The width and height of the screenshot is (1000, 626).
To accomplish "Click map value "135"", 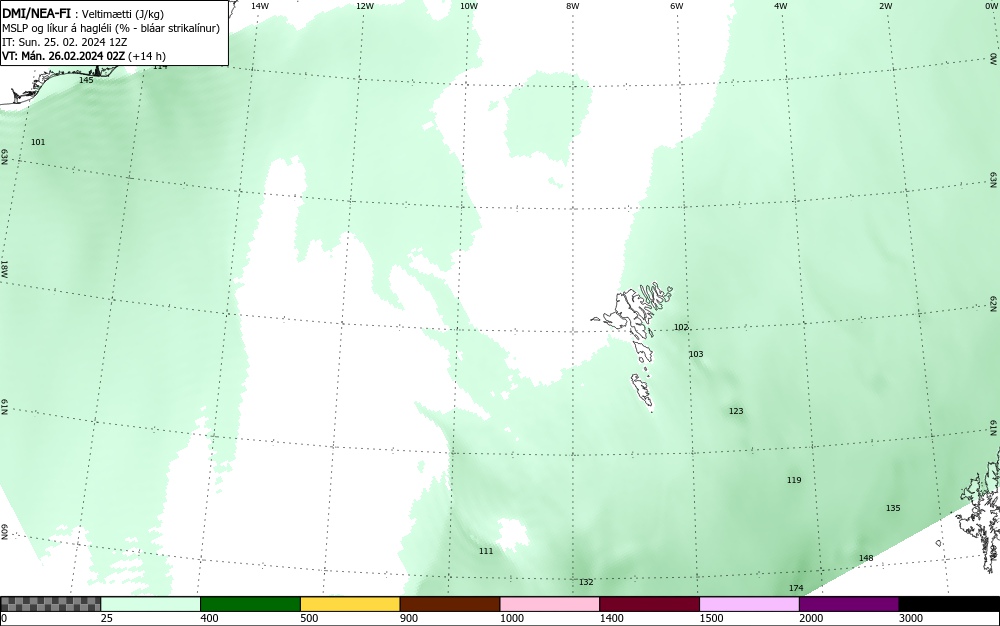I will pos(893,508).
